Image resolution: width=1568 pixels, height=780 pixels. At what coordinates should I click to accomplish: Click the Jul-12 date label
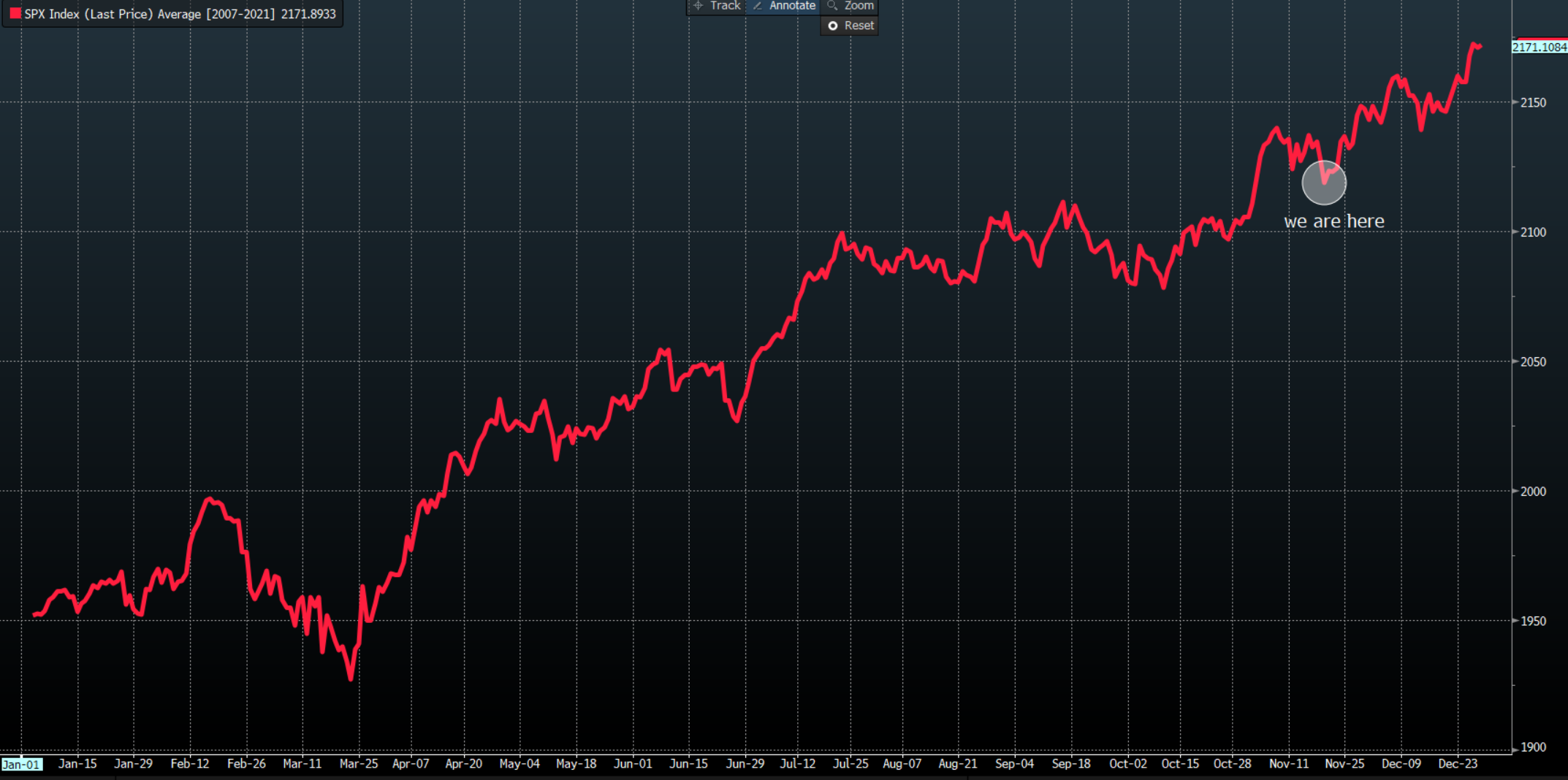798,763
